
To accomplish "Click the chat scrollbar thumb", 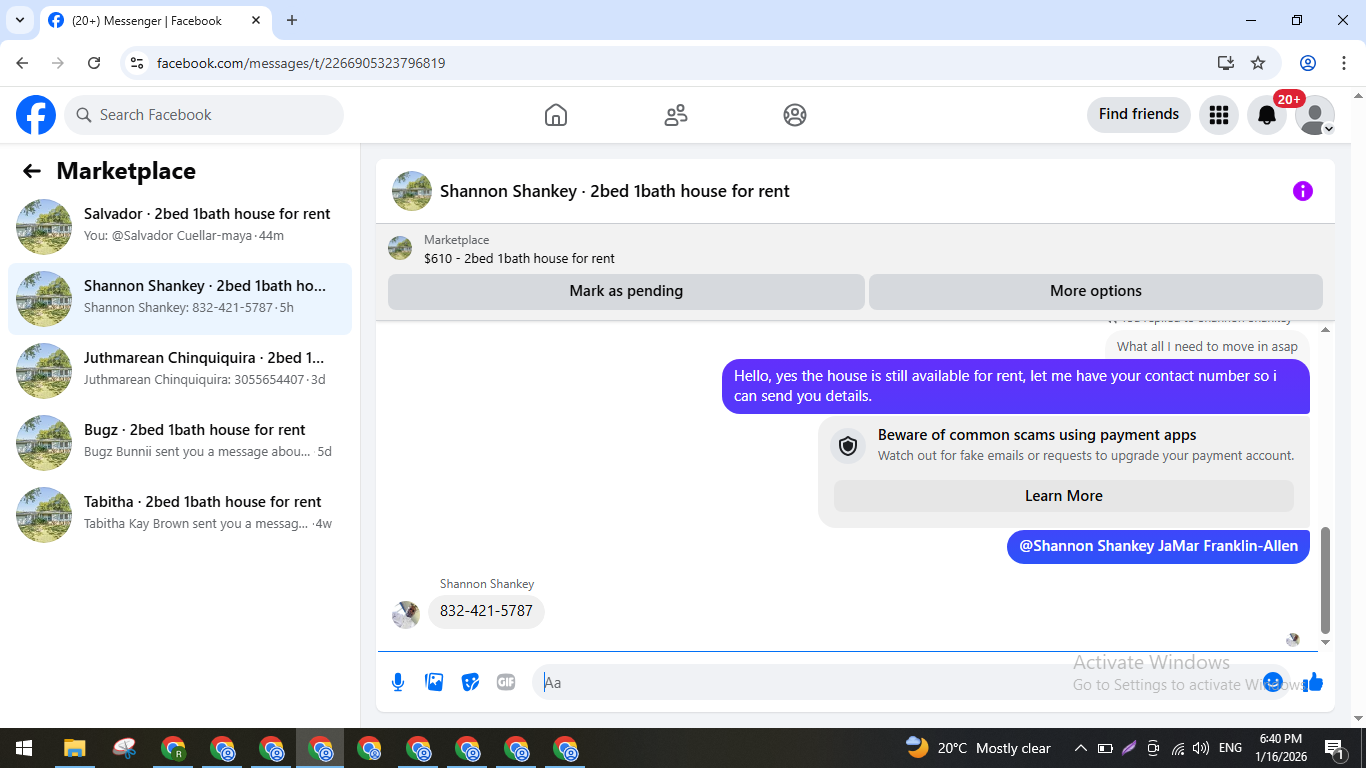I will coord(1326,580).
